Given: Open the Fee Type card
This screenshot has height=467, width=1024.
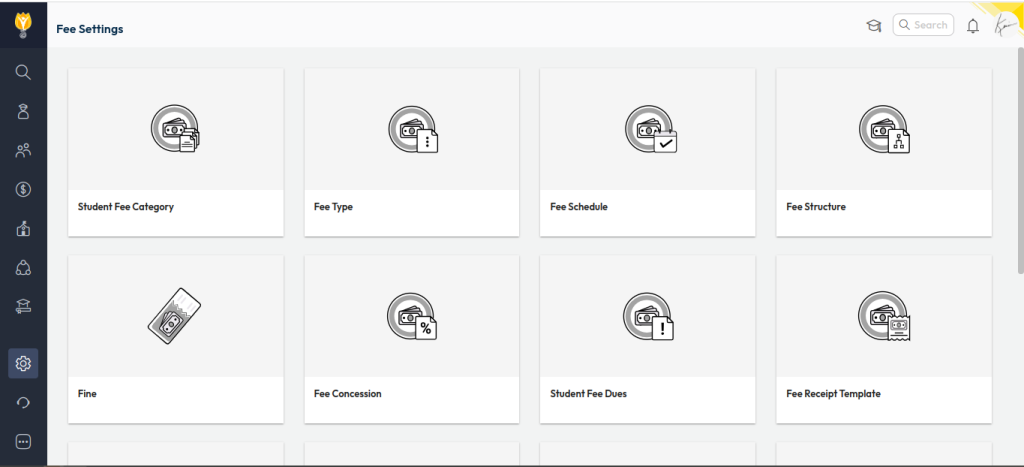Looking at the screenshot, I should (x=411, y=152).
